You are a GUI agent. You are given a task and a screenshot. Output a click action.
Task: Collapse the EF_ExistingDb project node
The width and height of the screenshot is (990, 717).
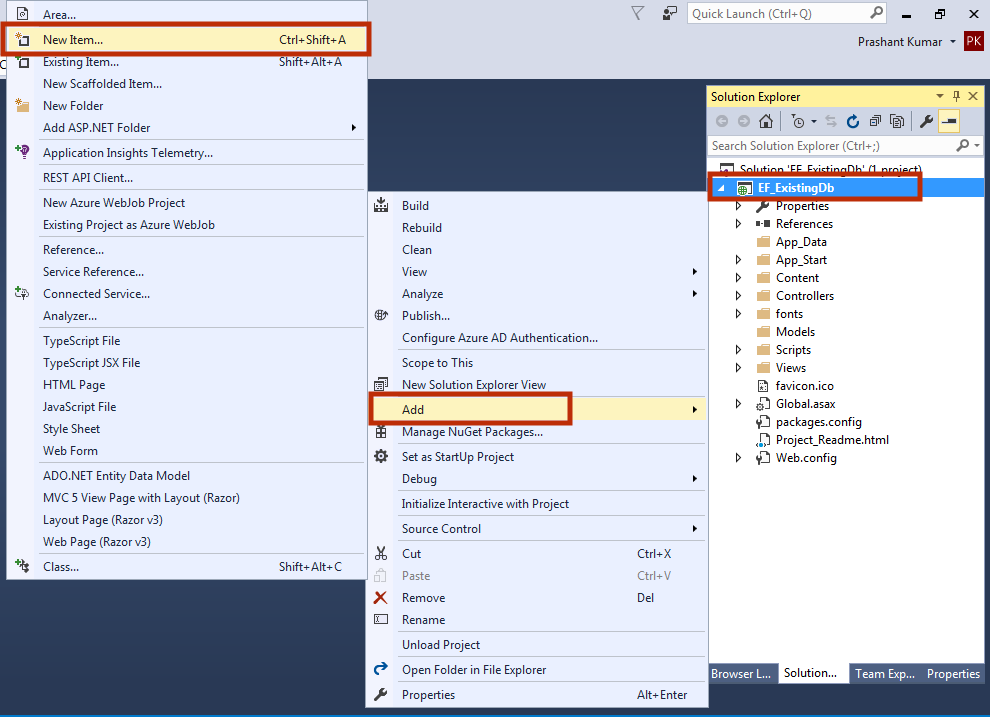pyautogui.click(x=721, y=188)
